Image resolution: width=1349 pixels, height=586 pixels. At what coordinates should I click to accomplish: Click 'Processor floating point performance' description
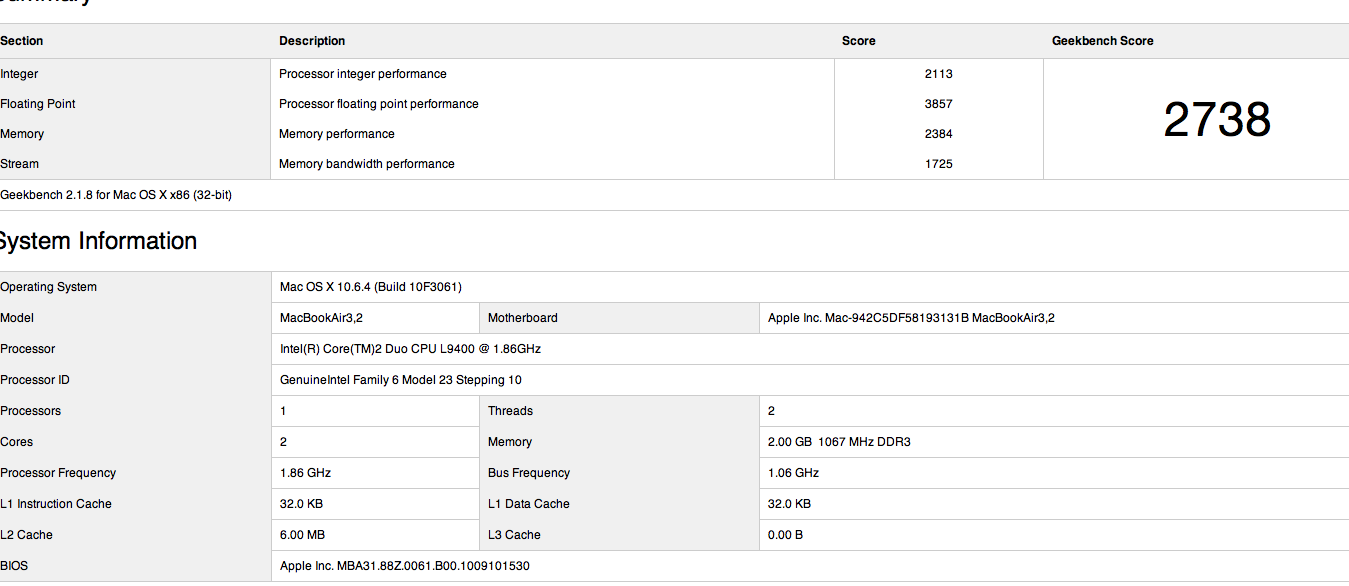(379, 104)
